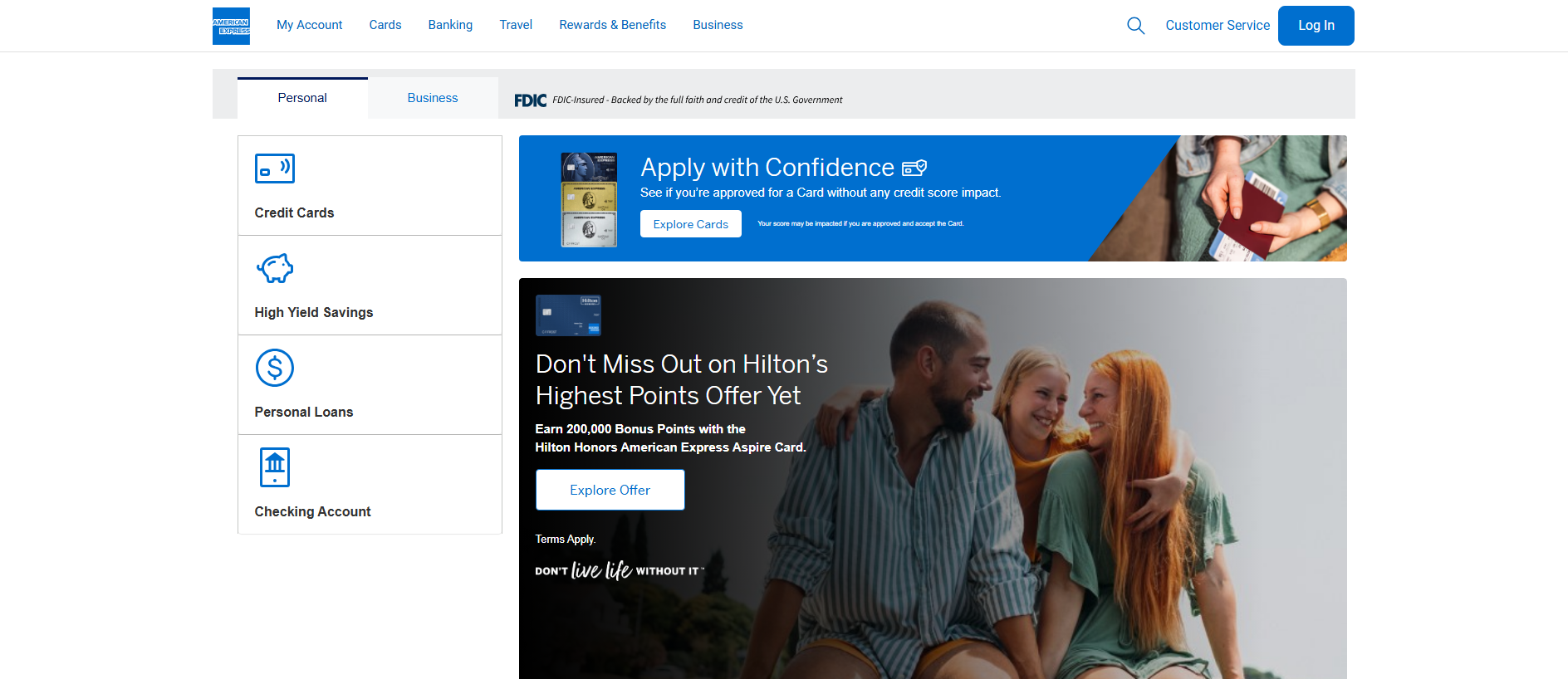Viewport: 1568px width, 679px height.
Task: Open the search magnifier icon
Action: tap(1135, 26)
